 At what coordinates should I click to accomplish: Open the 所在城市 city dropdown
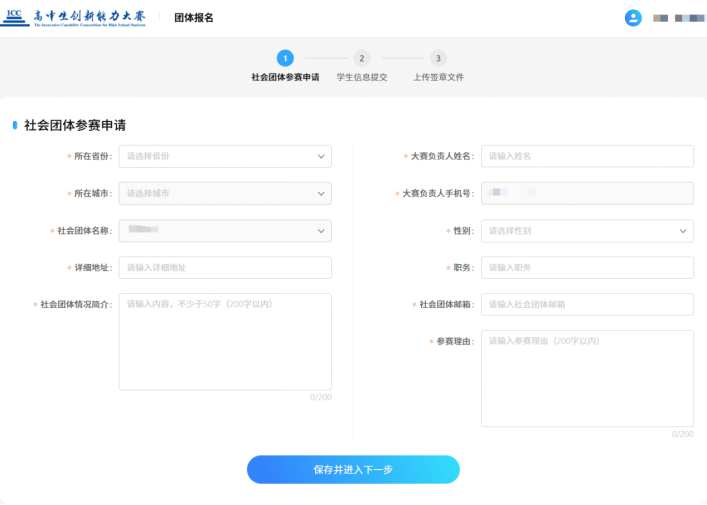[x=224, y=193]
